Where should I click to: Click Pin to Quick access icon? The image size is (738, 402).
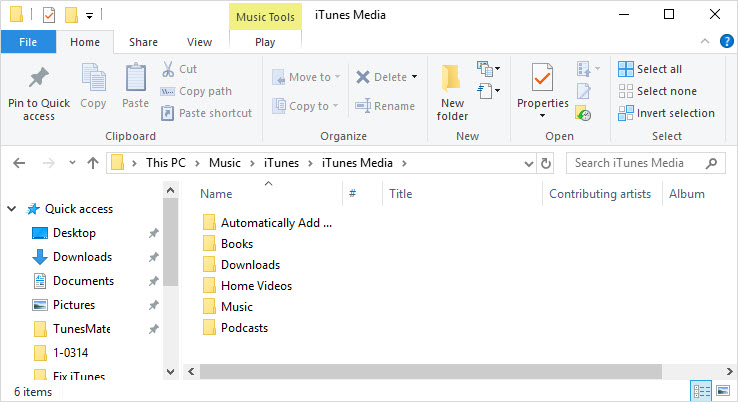[39, 78]
